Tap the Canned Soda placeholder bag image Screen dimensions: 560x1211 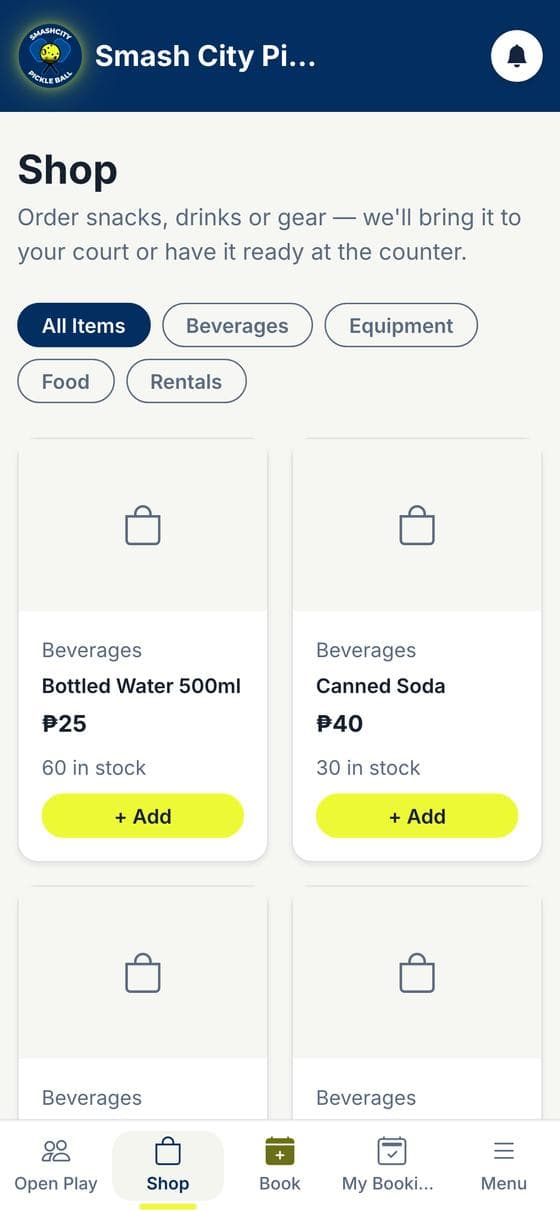[x=417, y=525]
